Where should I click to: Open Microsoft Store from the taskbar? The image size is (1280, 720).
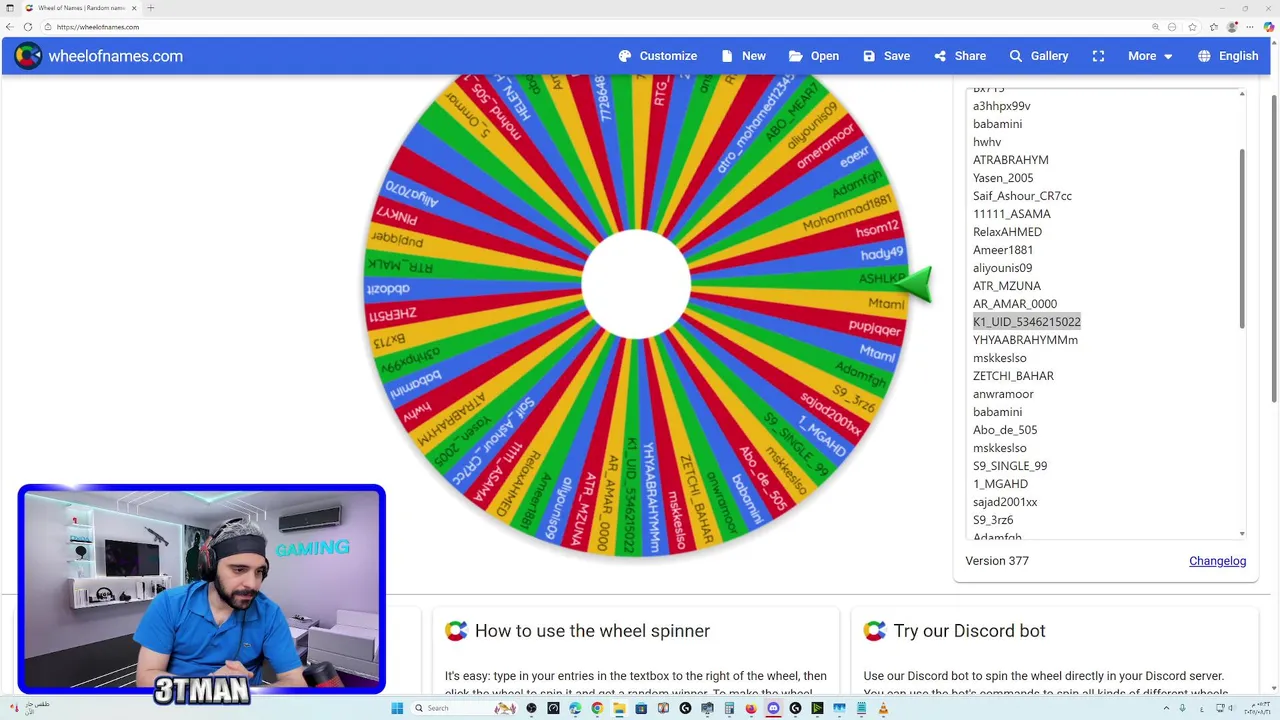pos(641,708)
